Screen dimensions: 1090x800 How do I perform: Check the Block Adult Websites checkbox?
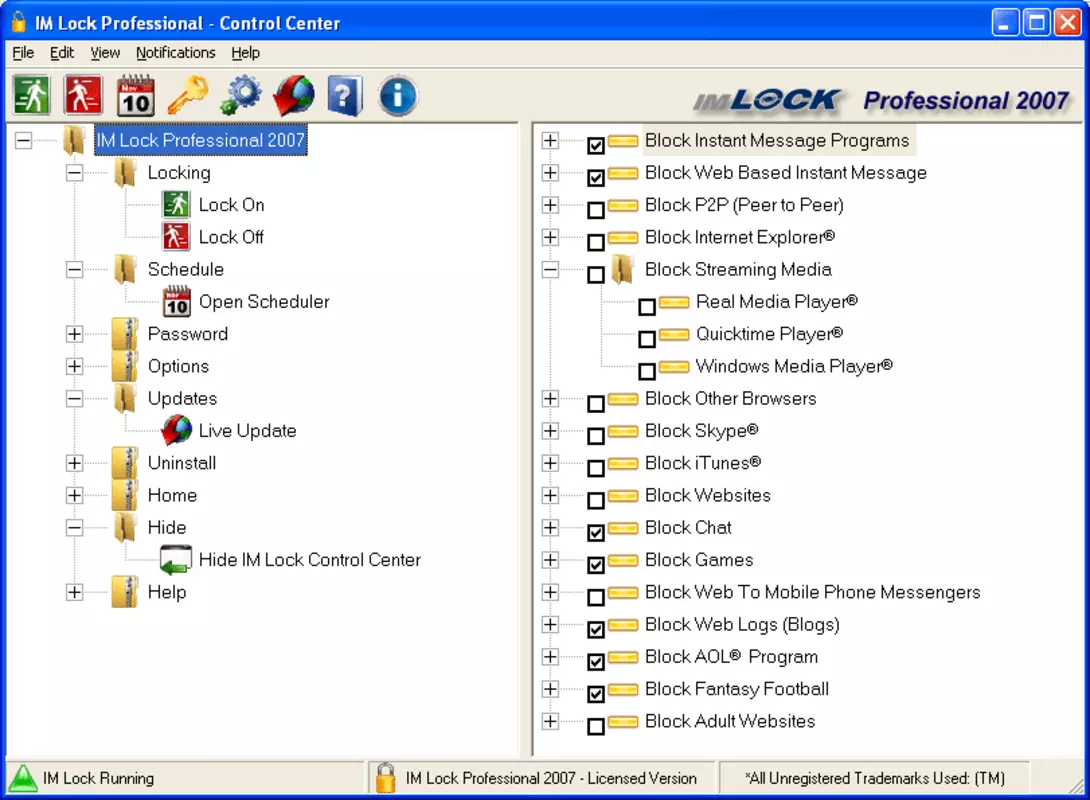(x=596, y=726)
